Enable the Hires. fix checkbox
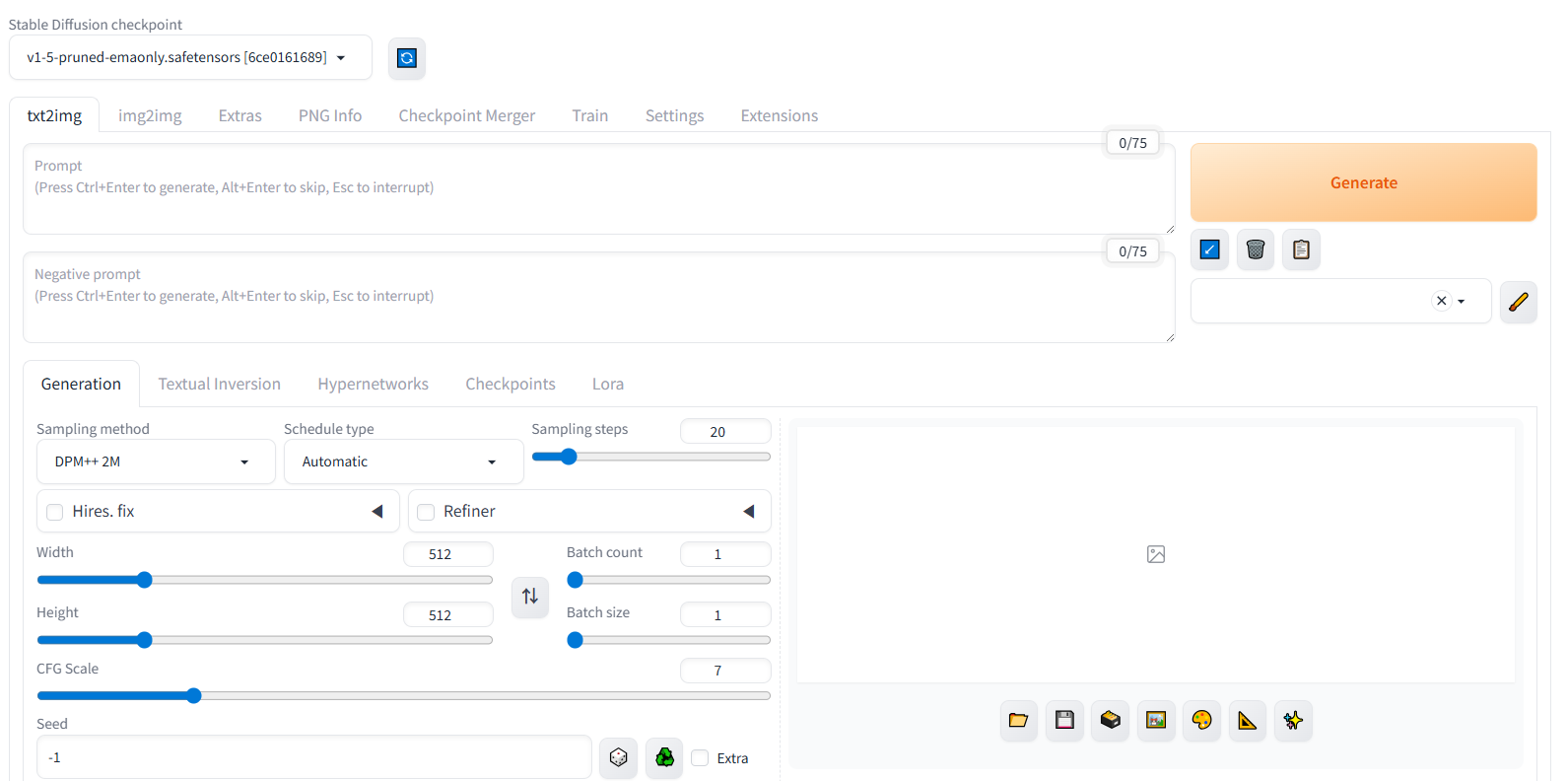Screen dimensions: 1568x781 point(55,512)
